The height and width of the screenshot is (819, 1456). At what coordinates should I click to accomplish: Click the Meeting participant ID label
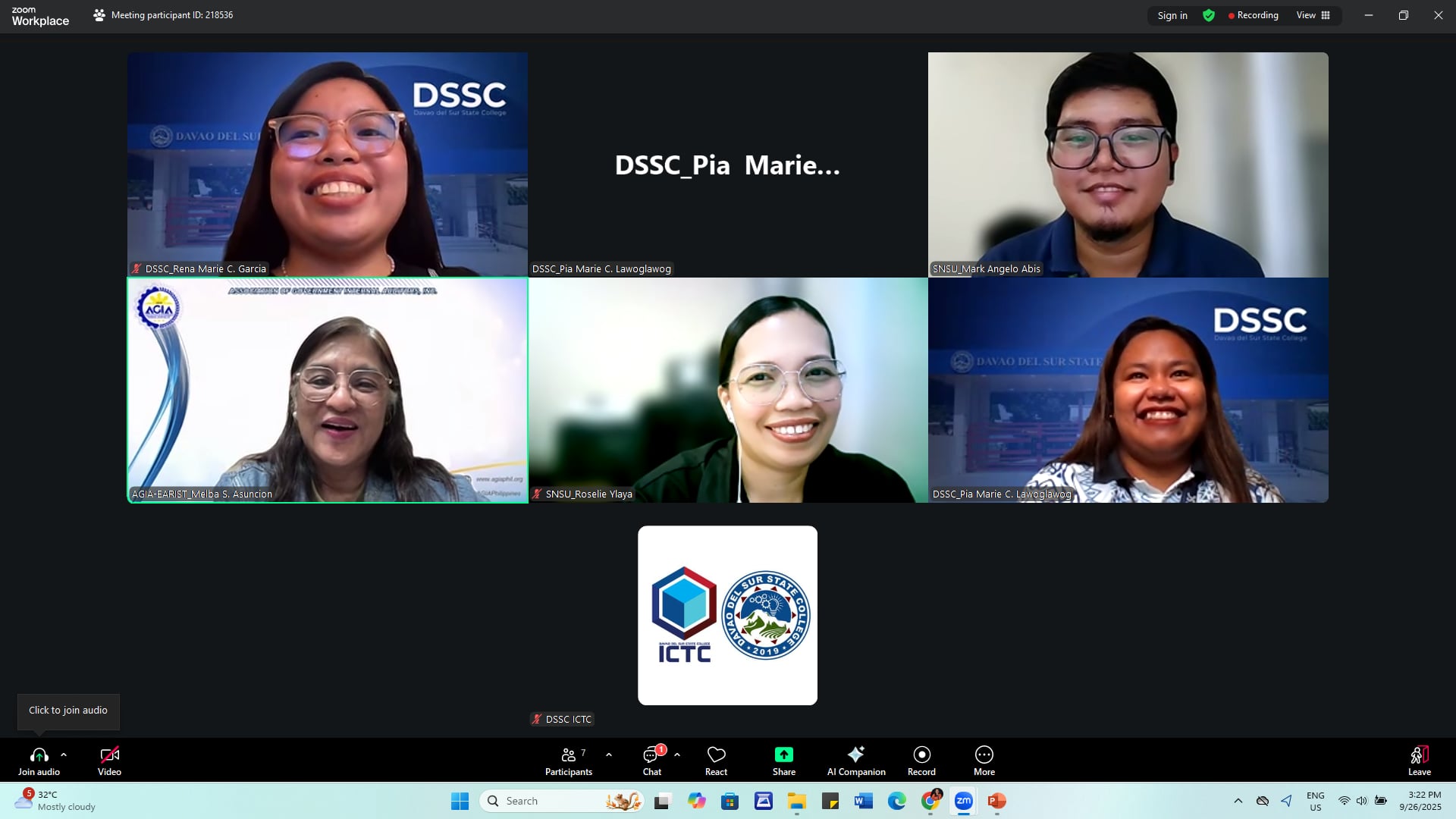point(171,15)
